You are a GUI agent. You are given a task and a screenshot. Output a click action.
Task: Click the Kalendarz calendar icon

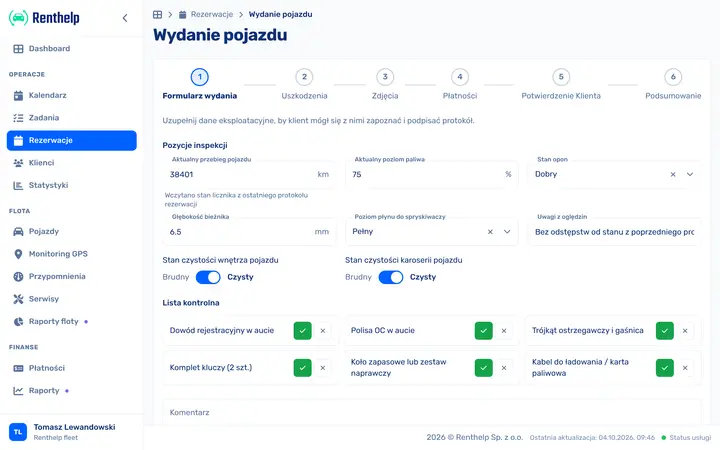(18, 96)
